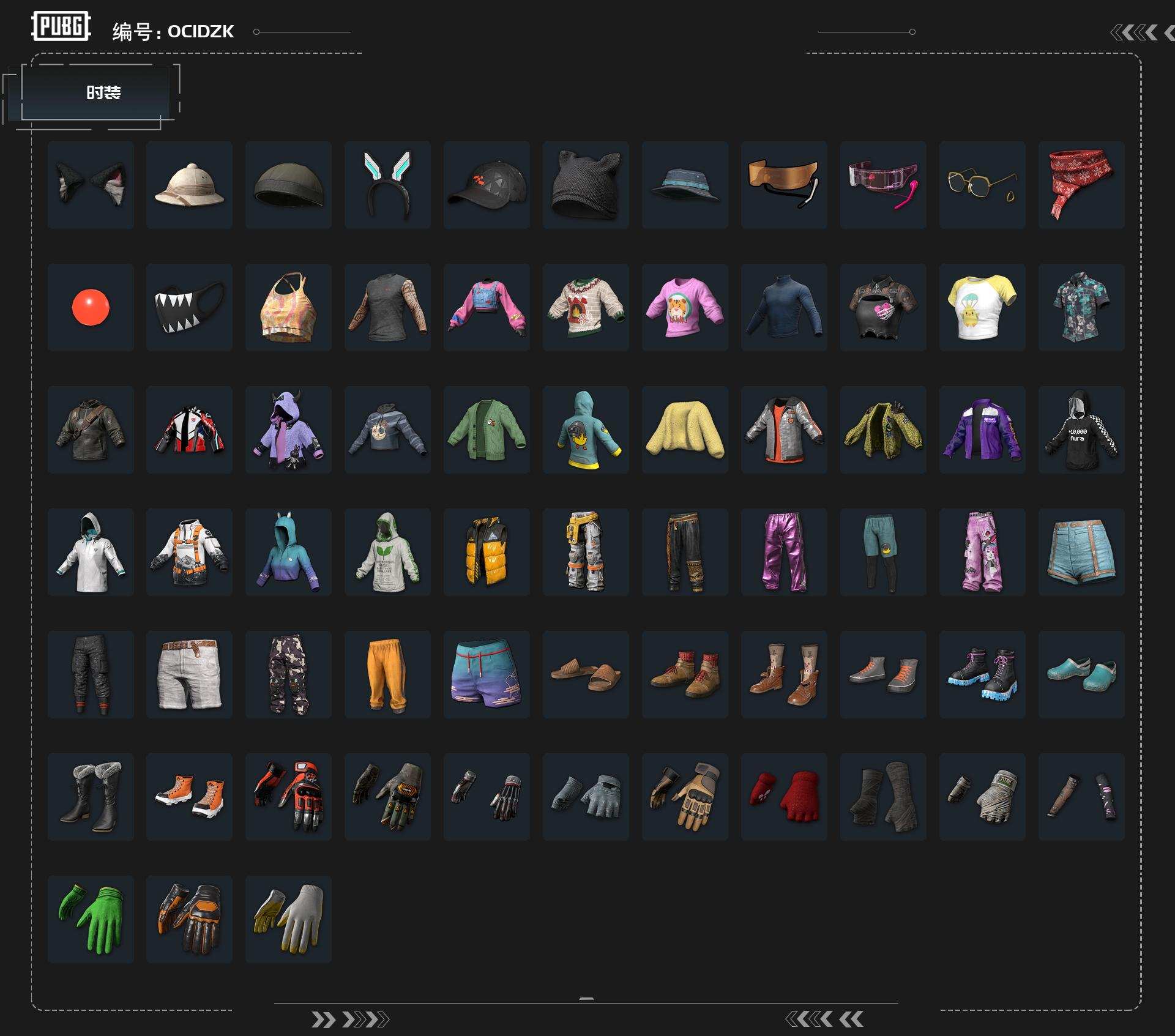Select the pink transparent cyber visor
The width and height of the screenshot is (1175, 1036).
(884, 185)
